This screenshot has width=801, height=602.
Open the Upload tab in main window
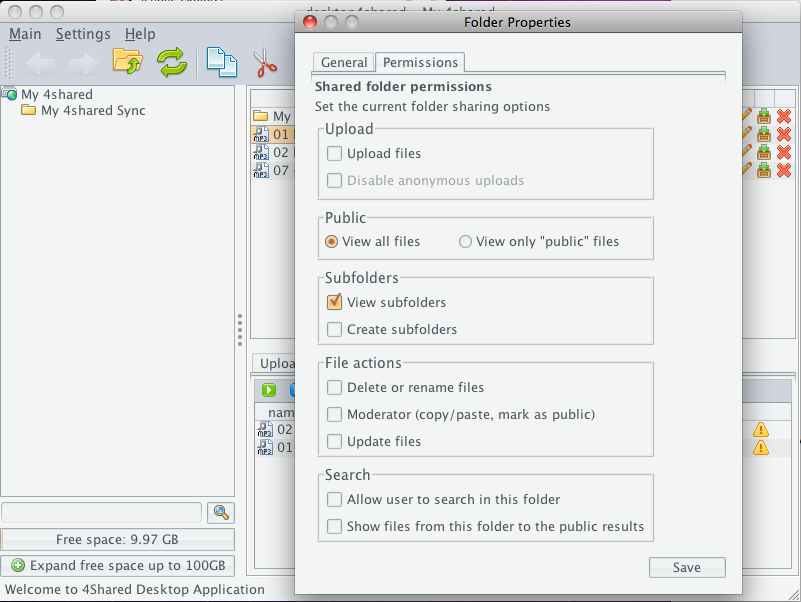pyautogui.click(x=276, y=363)
